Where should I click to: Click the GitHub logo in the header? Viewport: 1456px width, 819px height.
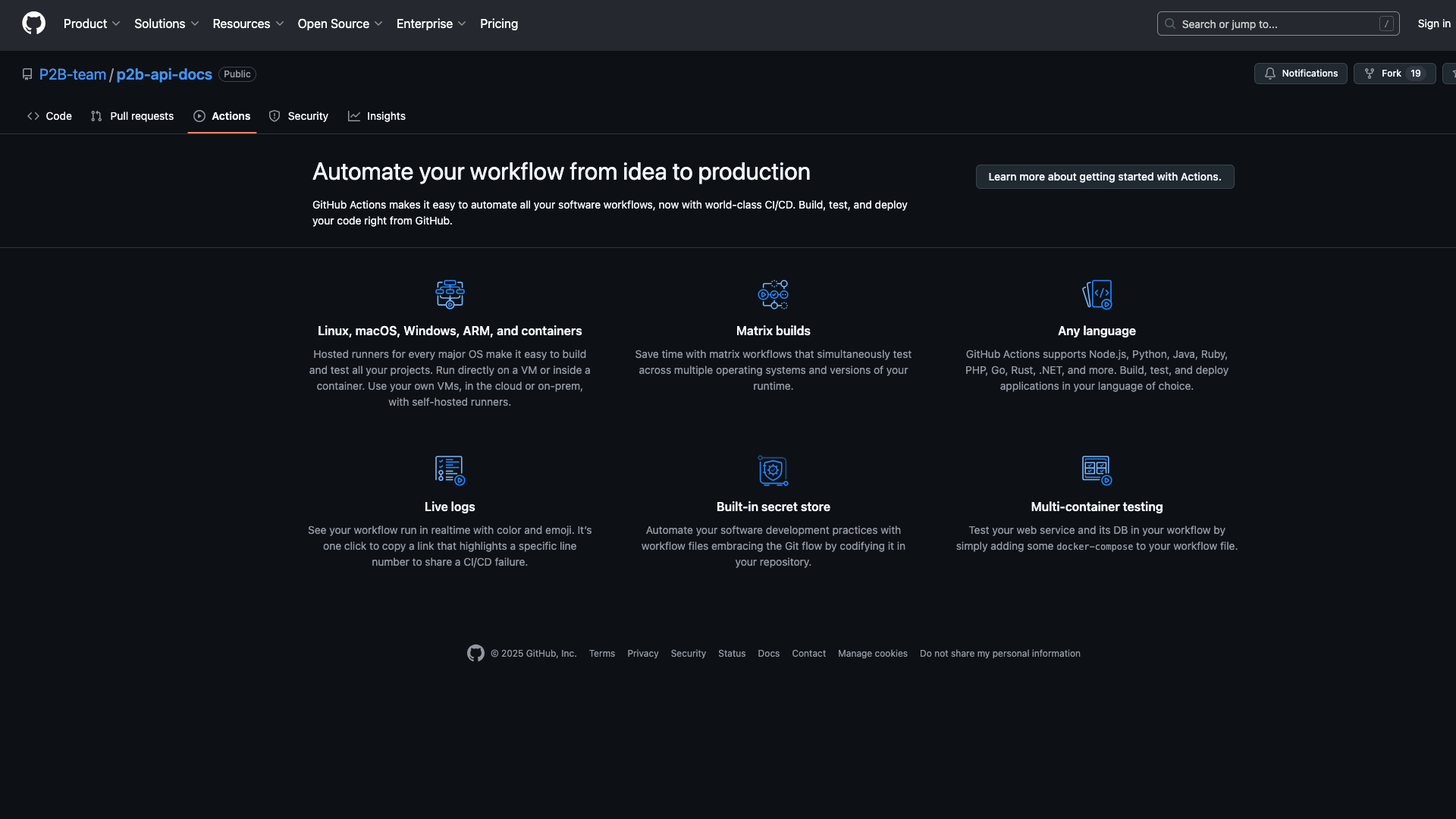[33, 24]
